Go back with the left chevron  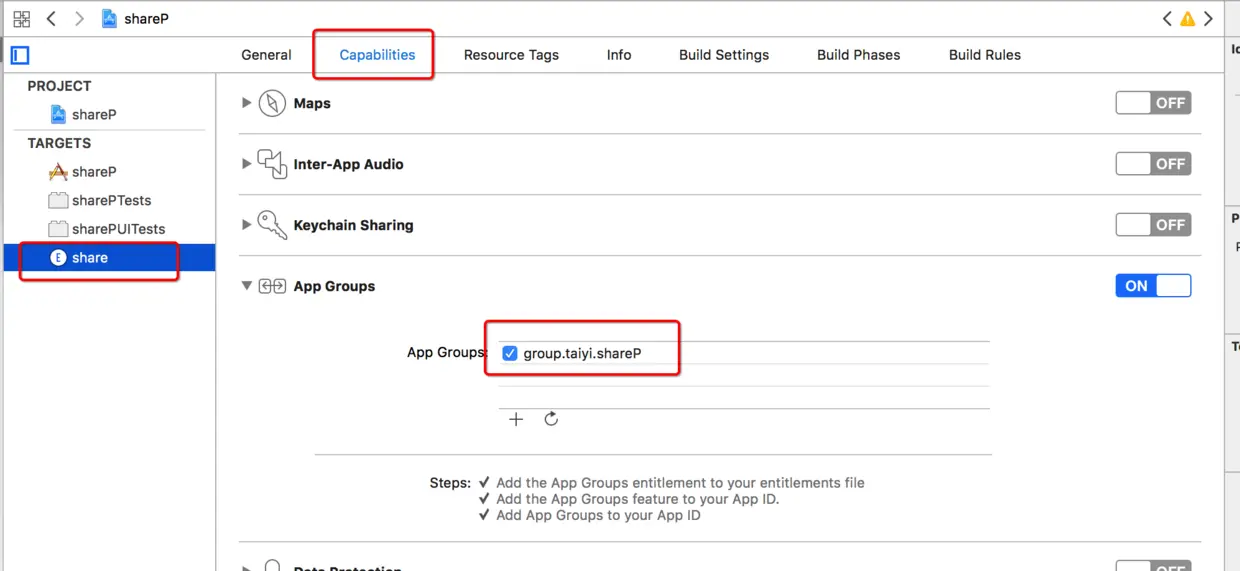pyautogui.click(x=51, y=18)
